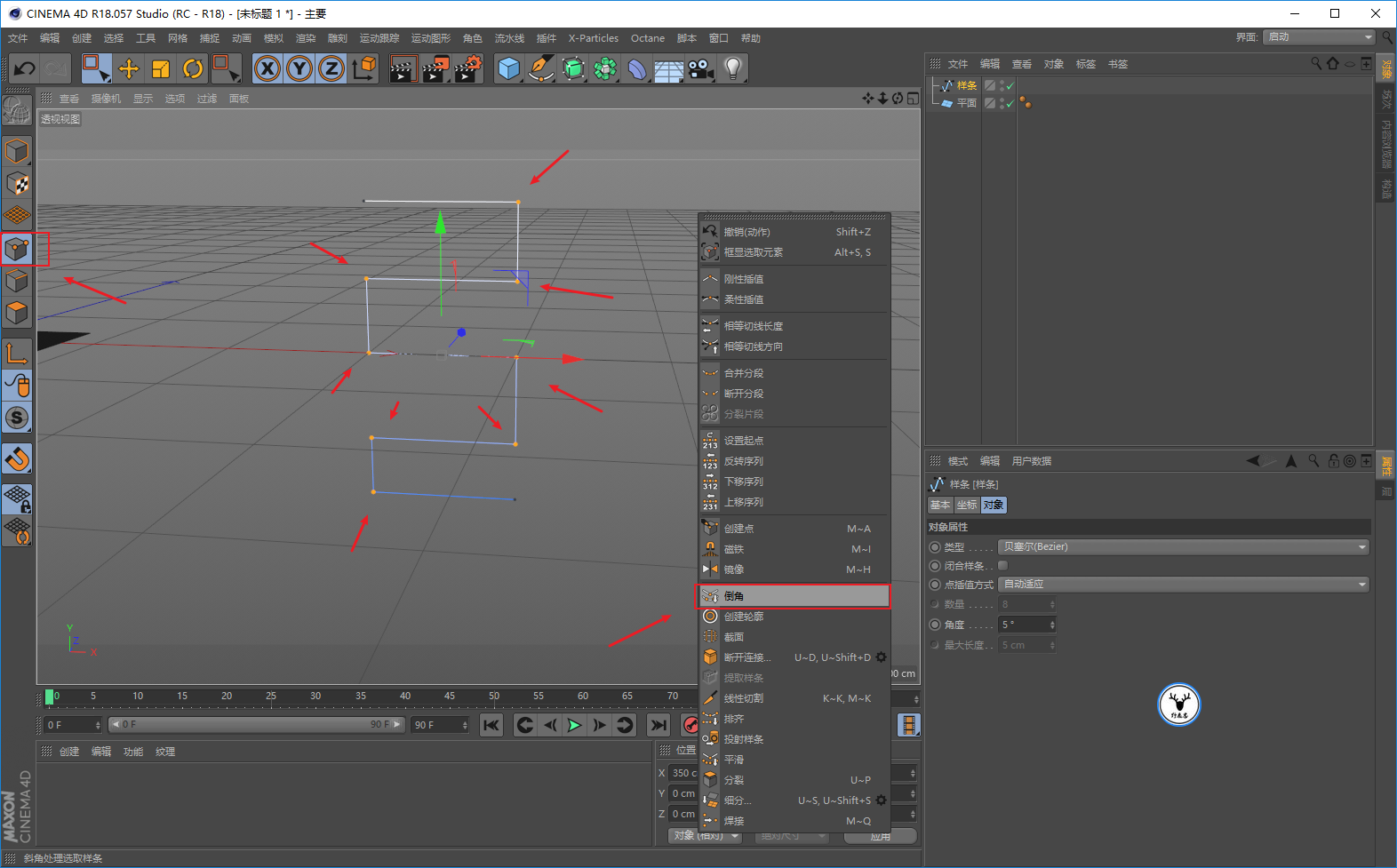Click the Undo arrow icon

pos(24,68)
